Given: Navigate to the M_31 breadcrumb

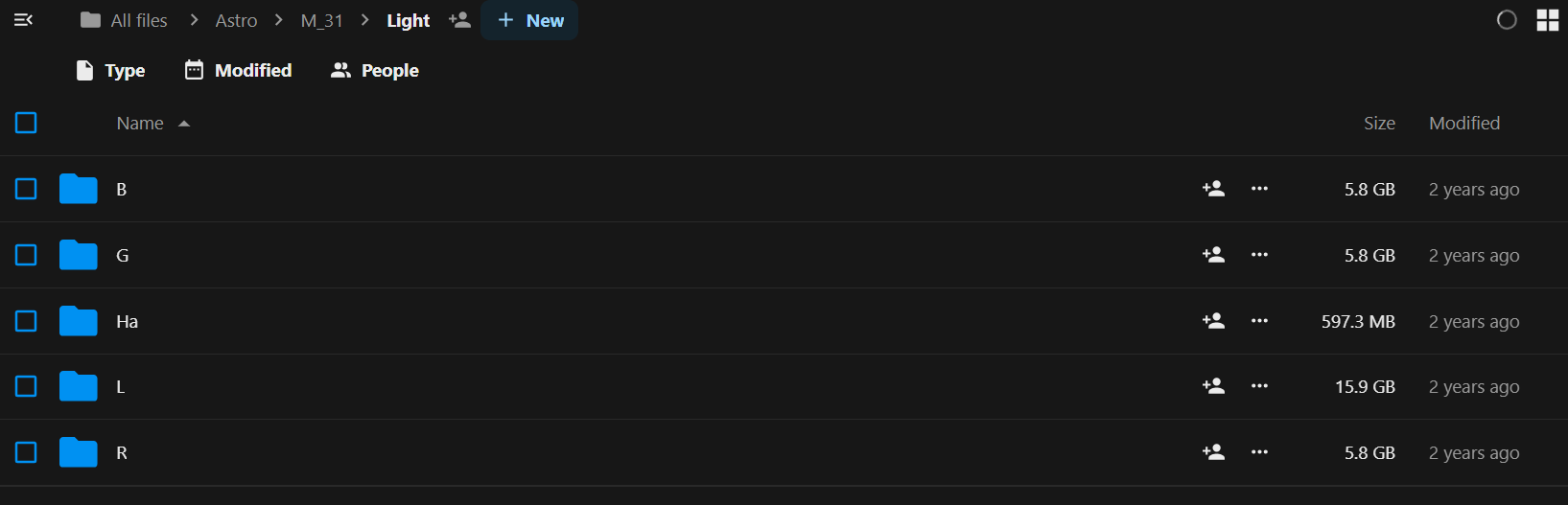Looking at the screenshot, I should 321,20.
